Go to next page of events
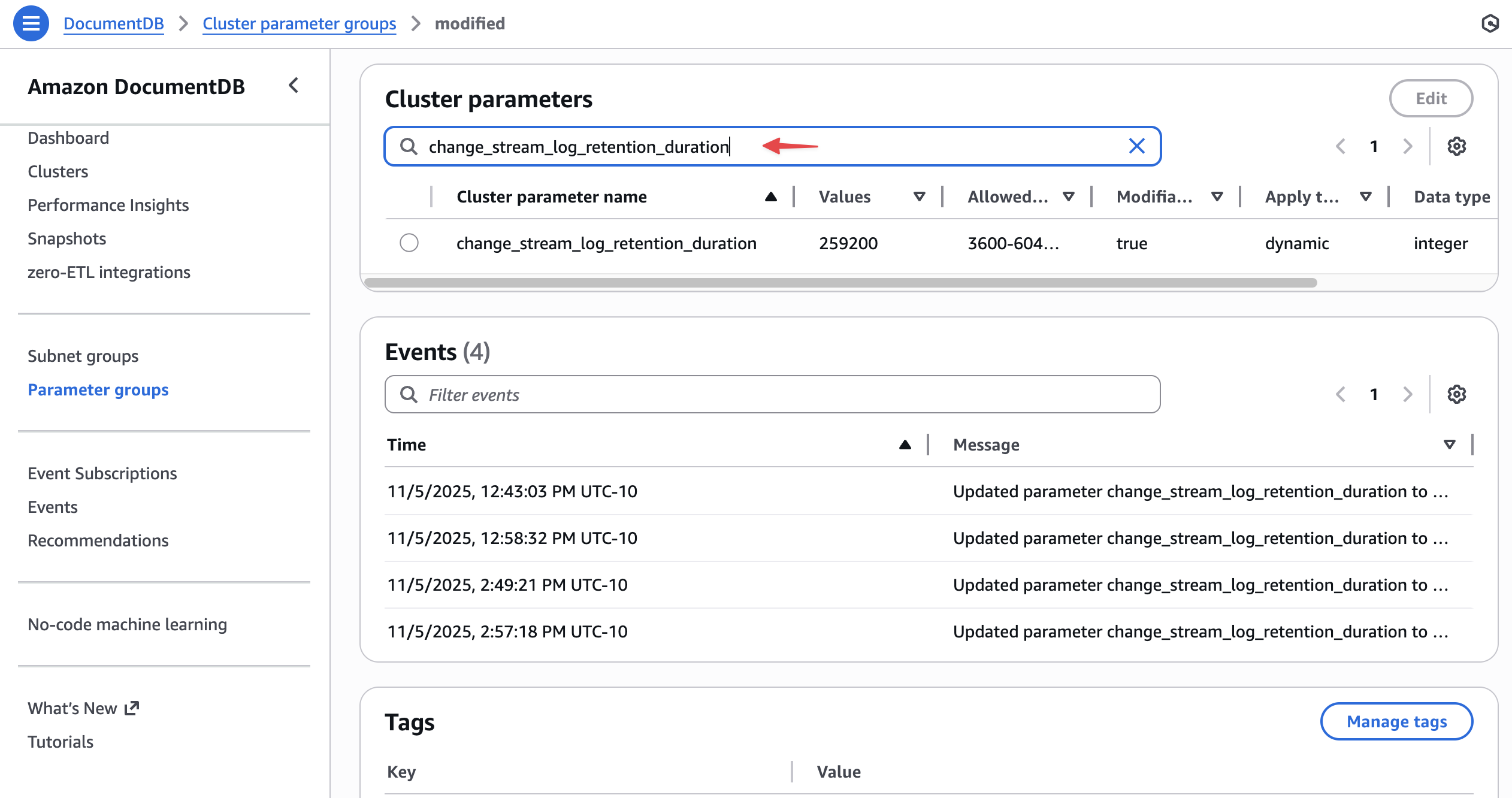Image resolution: width=1512 pixels, height=798 pixels. pos(1408,394)
